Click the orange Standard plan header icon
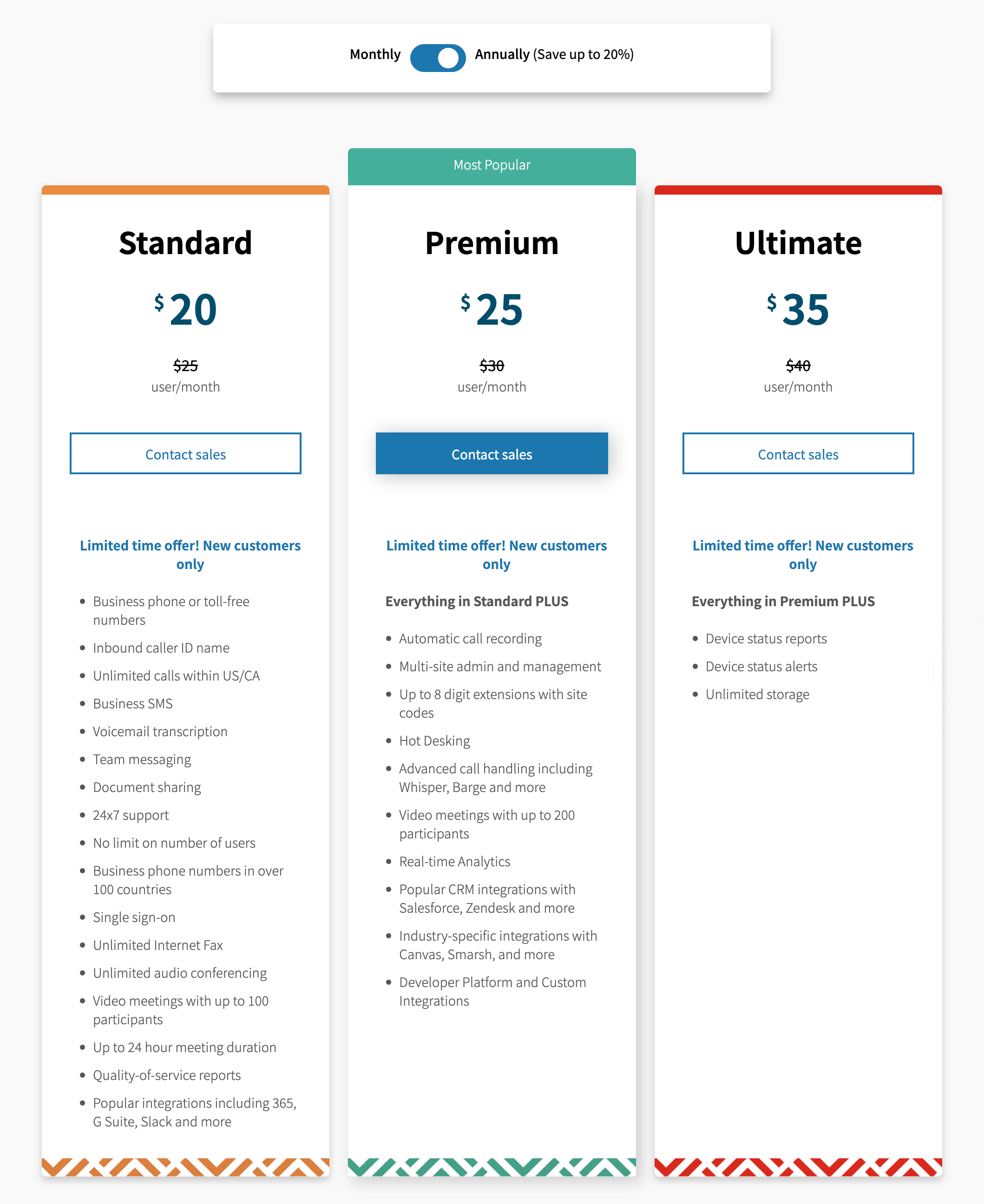This screenshot has width=984, height=1204. (x=185, y=187)
